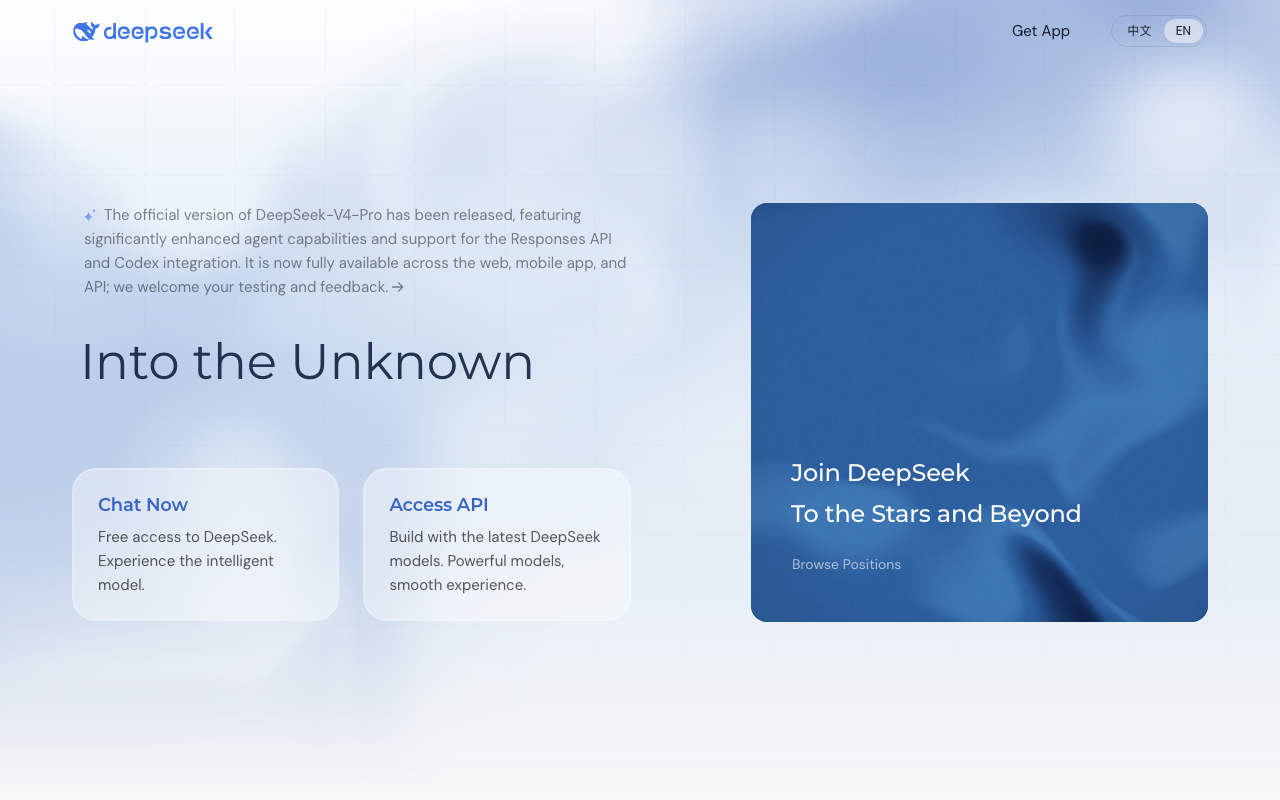Click the DeepSeek whale logo
1280x800 pixels.
coord(142,32)
